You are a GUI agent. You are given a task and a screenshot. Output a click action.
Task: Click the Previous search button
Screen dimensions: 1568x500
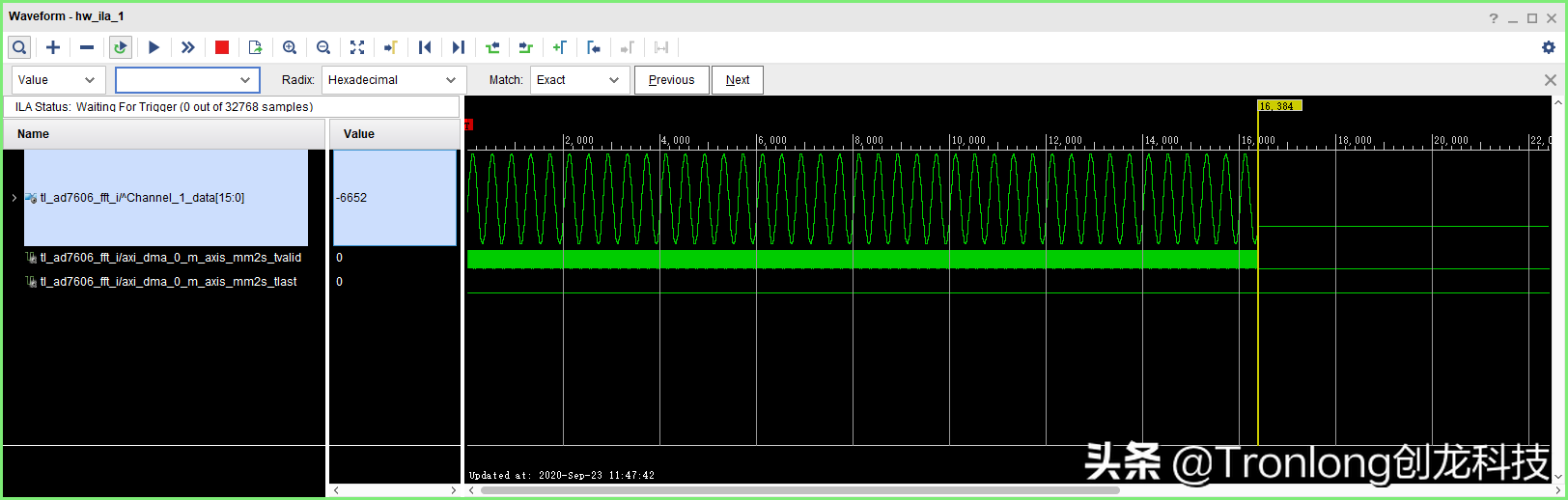(x=671, y=80)
